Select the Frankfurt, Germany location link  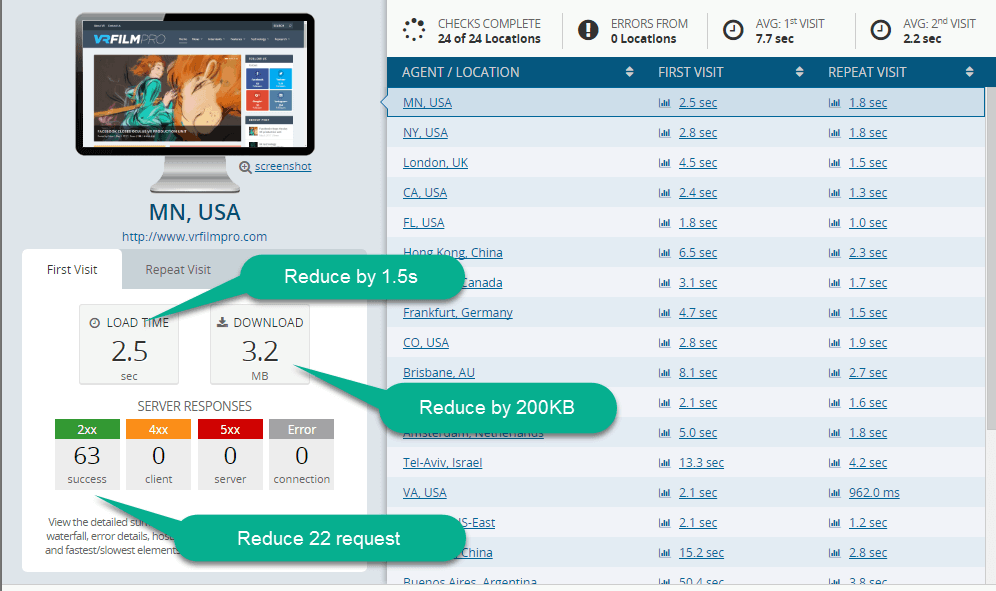coord(457,313)
